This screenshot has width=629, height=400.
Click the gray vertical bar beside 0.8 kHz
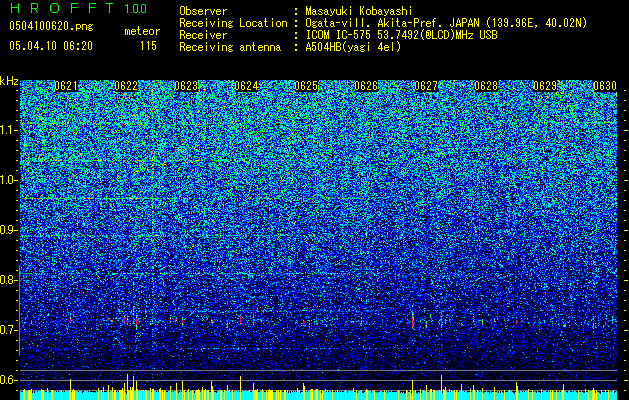coord(19,310)
